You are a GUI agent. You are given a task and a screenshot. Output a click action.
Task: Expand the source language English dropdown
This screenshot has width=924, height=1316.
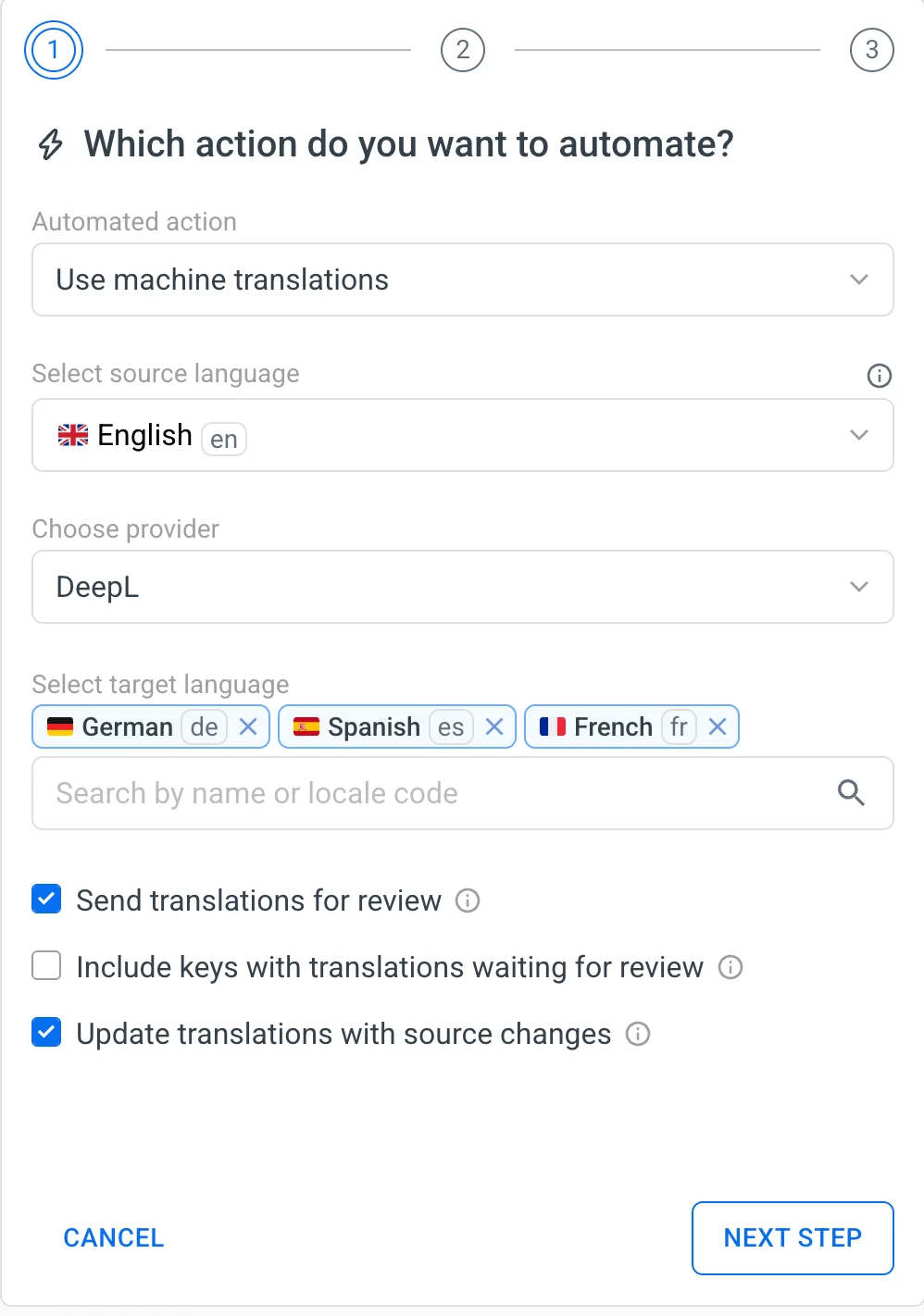(462, 435)
